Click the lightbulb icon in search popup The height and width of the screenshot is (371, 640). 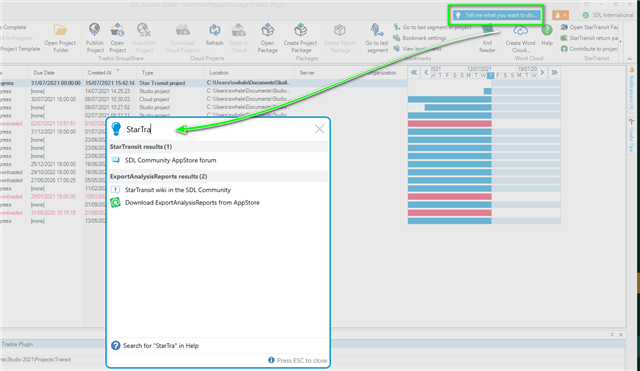coord(116,129)
